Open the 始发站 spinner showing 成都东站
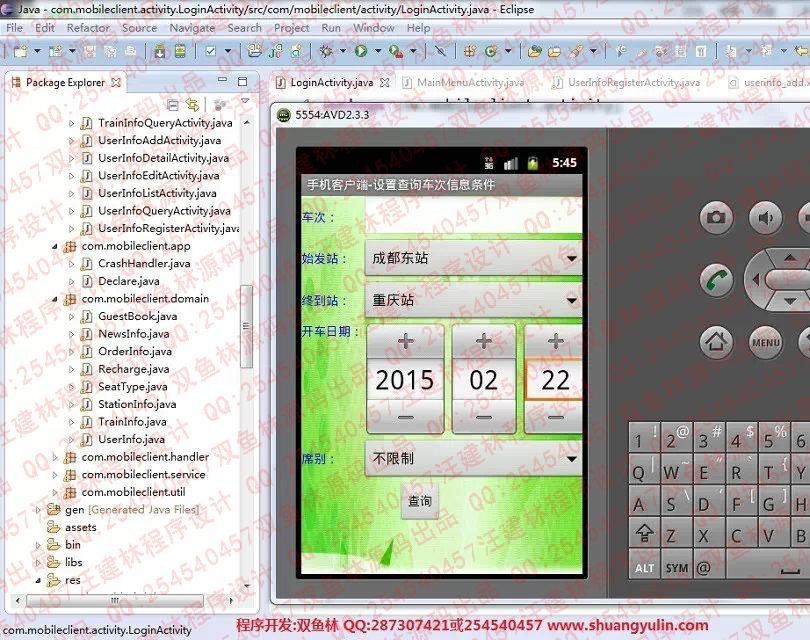Image resolution: width=810 pixels, height=640 pixels. (473, 258)
